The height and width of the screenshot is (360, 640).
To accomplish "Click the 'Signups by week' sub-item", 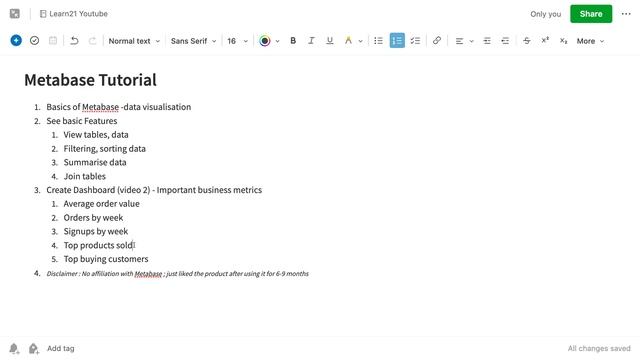I will click(96, 231).
